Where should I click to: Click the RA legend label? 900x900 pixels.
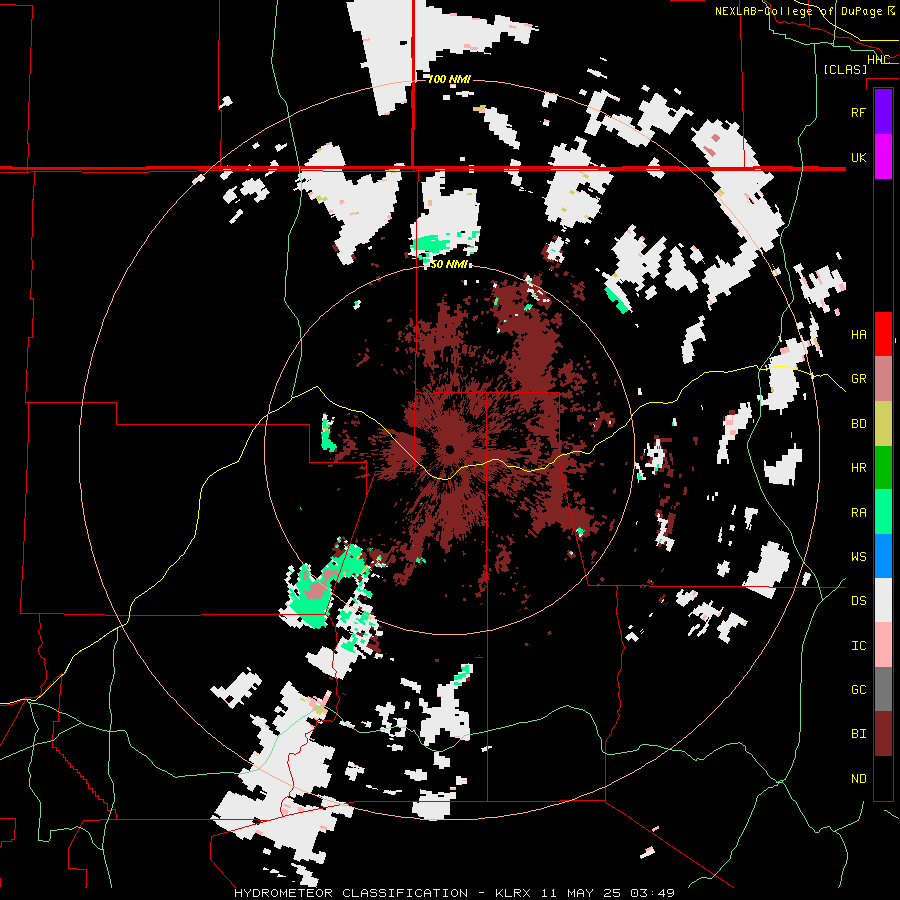[x=858, y=513]
